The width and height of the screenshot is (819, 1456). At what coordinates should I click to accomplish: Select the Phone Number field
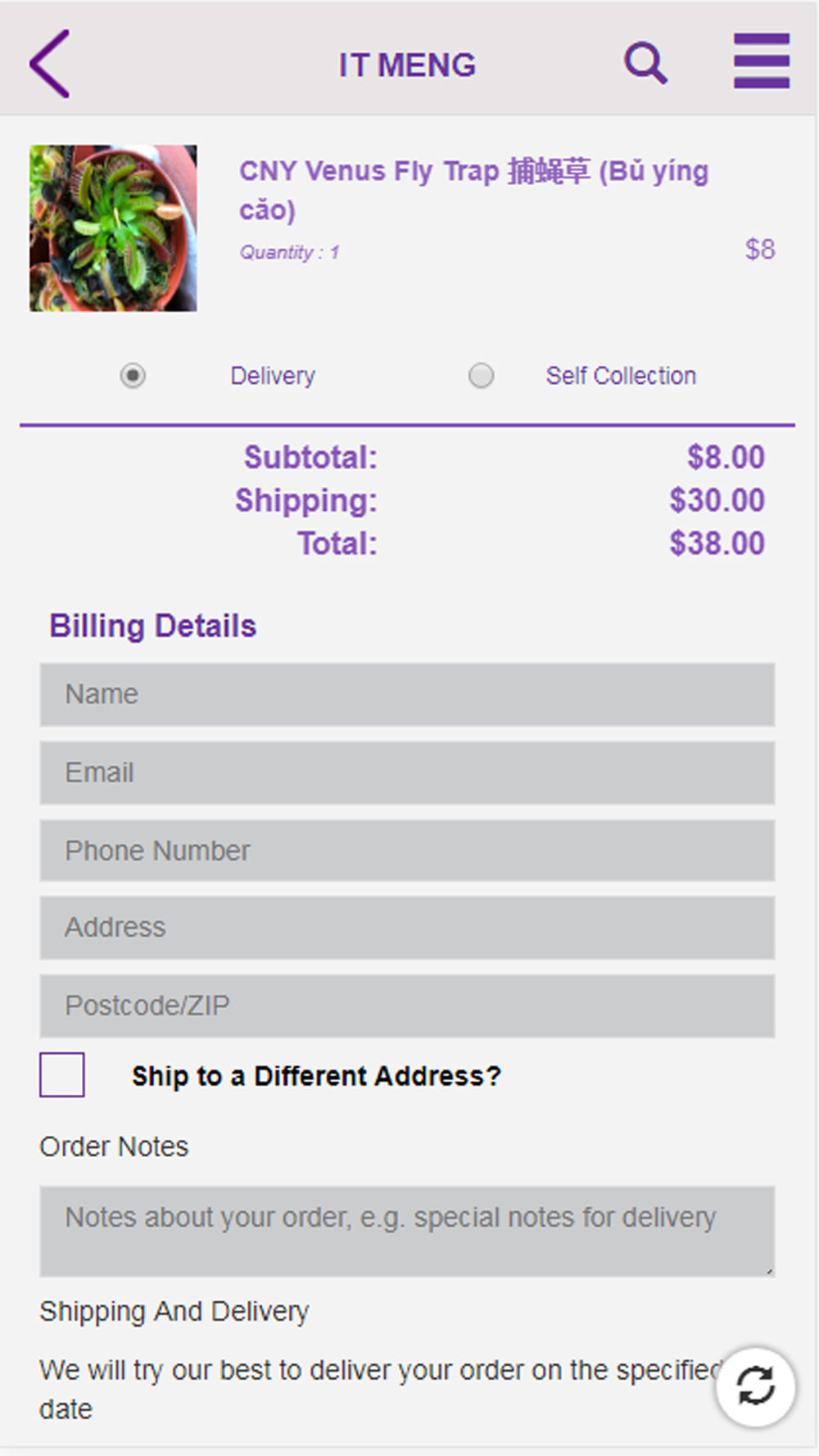tap(407, 851)
